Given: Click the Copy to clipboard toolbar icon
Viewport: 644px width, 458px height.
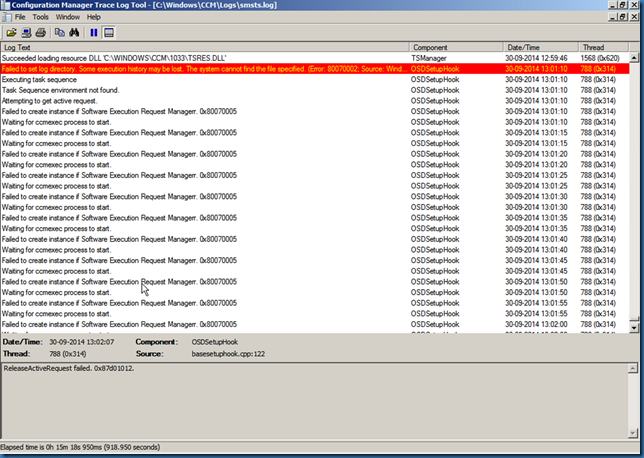Looking at the screenshot, I should (60, 32).
